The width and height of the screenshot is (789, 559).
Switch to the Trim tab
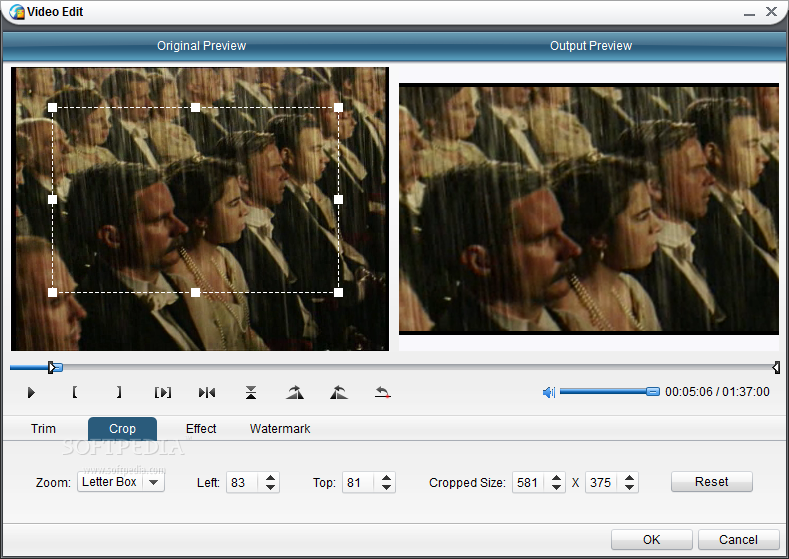coord(43,429)
